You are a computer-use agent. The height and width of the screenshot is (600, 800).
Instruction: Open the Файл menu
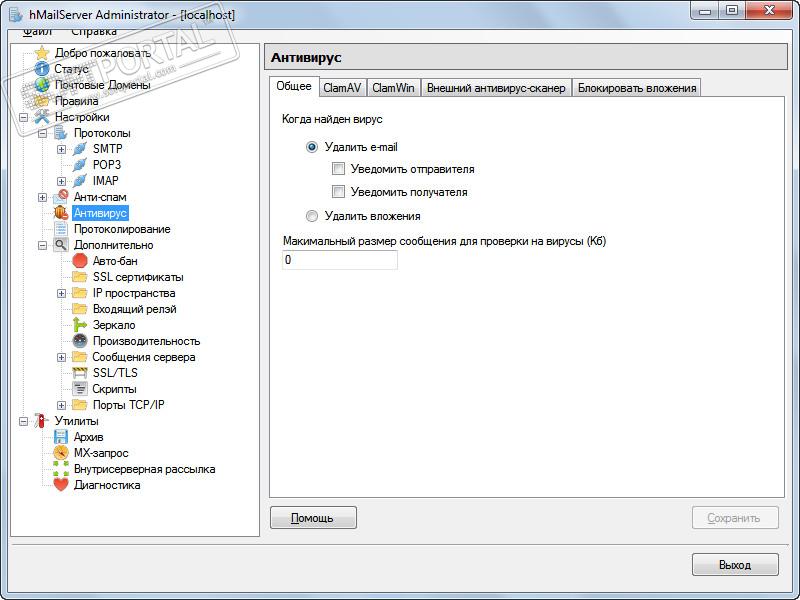point(37,32)
